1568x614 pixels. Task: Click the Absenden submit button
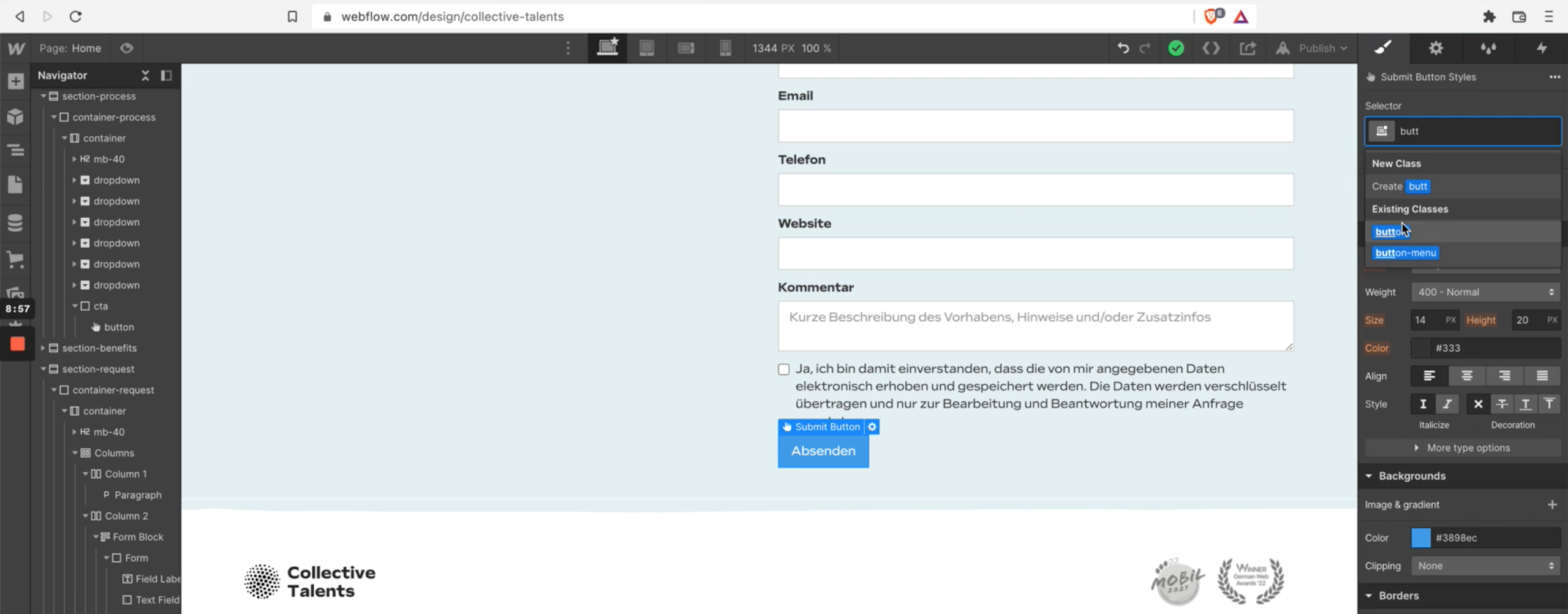click(823, 452)
